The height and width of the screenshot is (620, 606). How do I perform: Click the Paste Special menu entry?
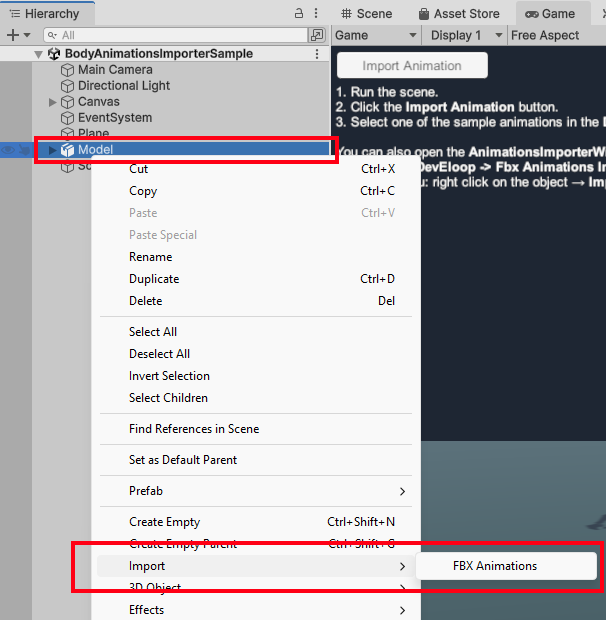coord(255,235)
